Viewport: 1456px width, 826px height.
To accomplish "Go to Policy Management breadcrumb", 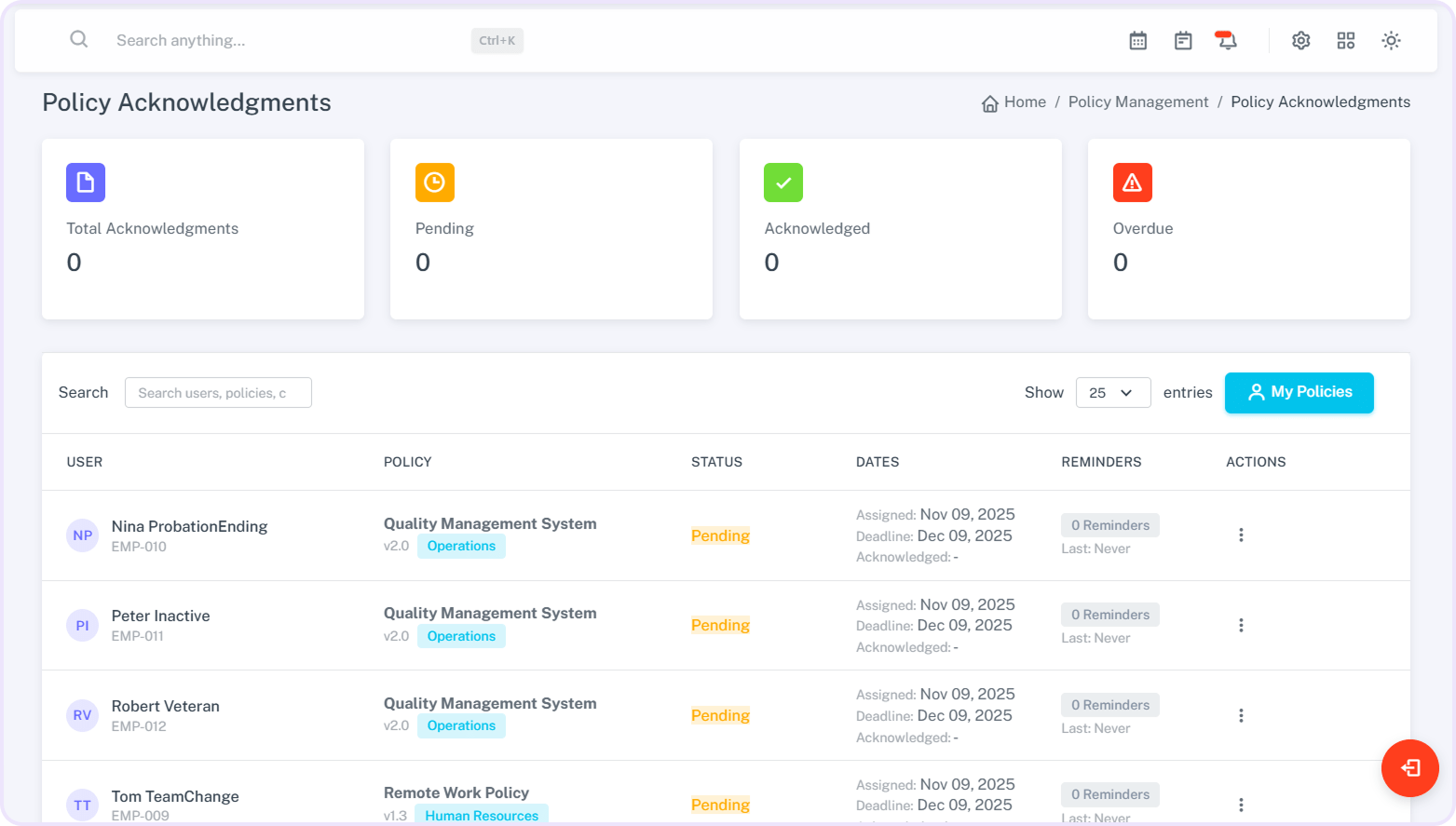I will pos(1137,102).
